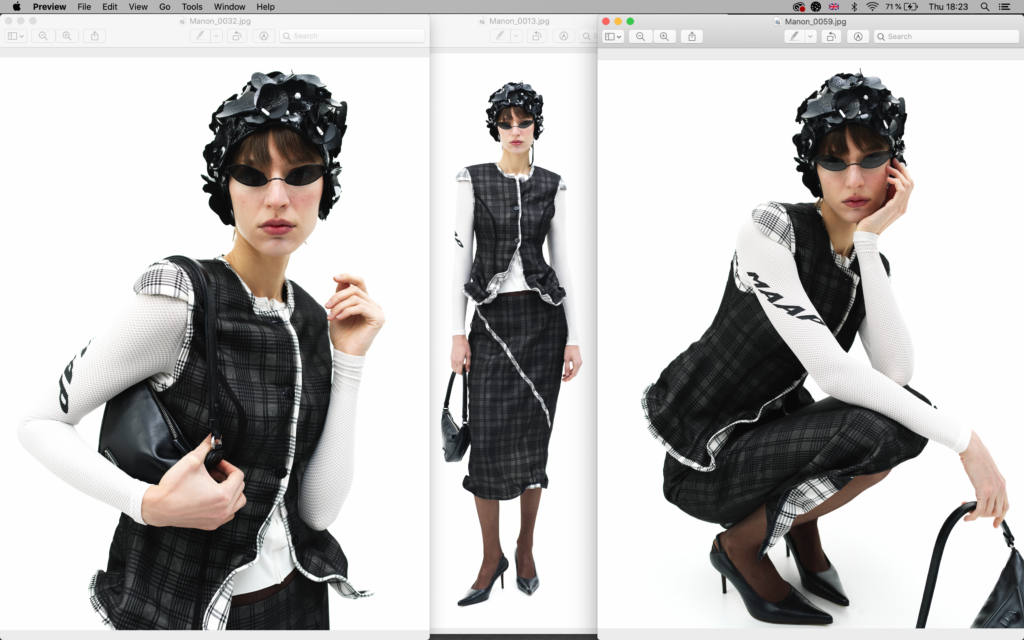Click the Manon_0059.jpg window title

click(x=815, y=21)
